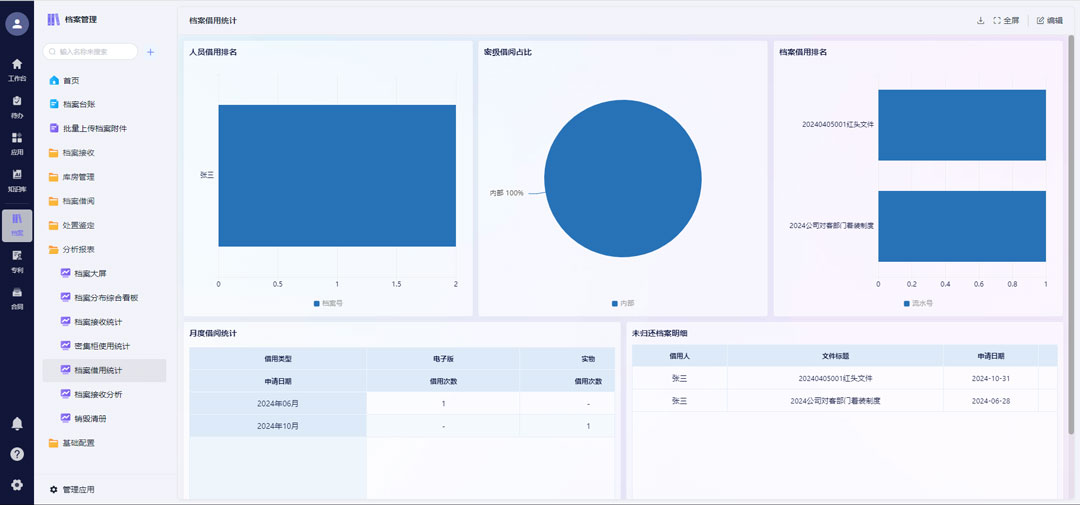The width and height of the screenshot is (1080, 505).
Task: Toggle the 内部 legend under the pie chart
Action: coord(622,303)
